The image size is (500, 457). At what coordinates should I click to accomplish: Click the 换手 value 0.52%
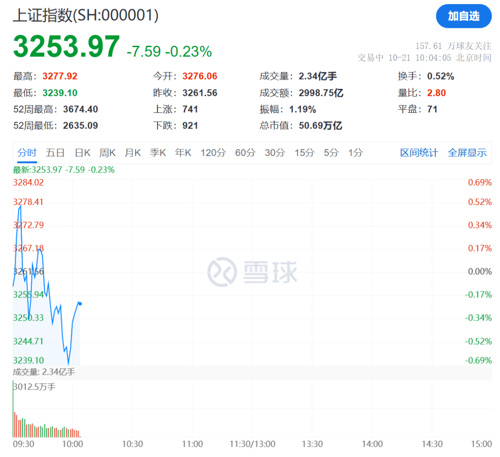click(441, 76)
